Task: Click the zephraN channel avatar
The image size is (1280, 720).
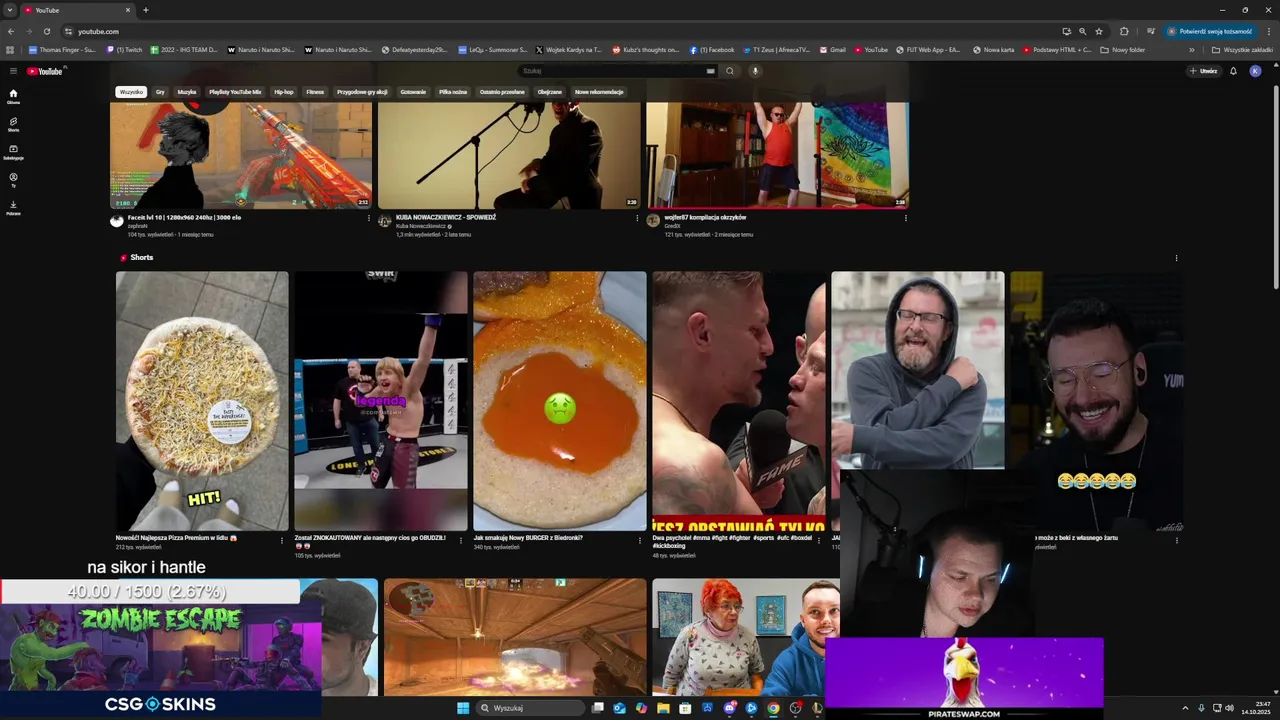Action: pyautogui.click(x=117, y=221)
